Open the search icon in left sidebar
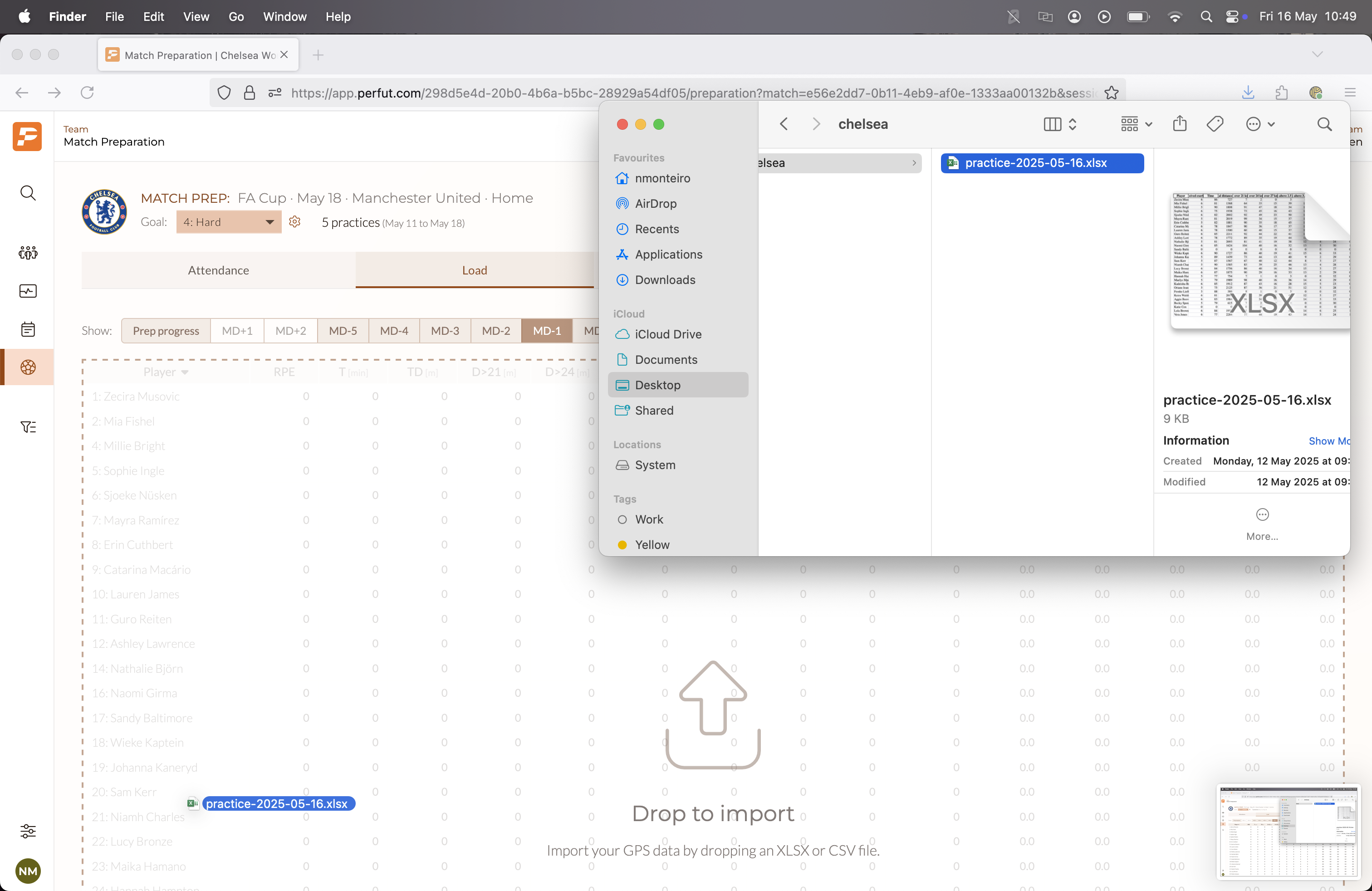Image resolution: width=1372 pixels, height=891 pixels. tap(28, 192)
